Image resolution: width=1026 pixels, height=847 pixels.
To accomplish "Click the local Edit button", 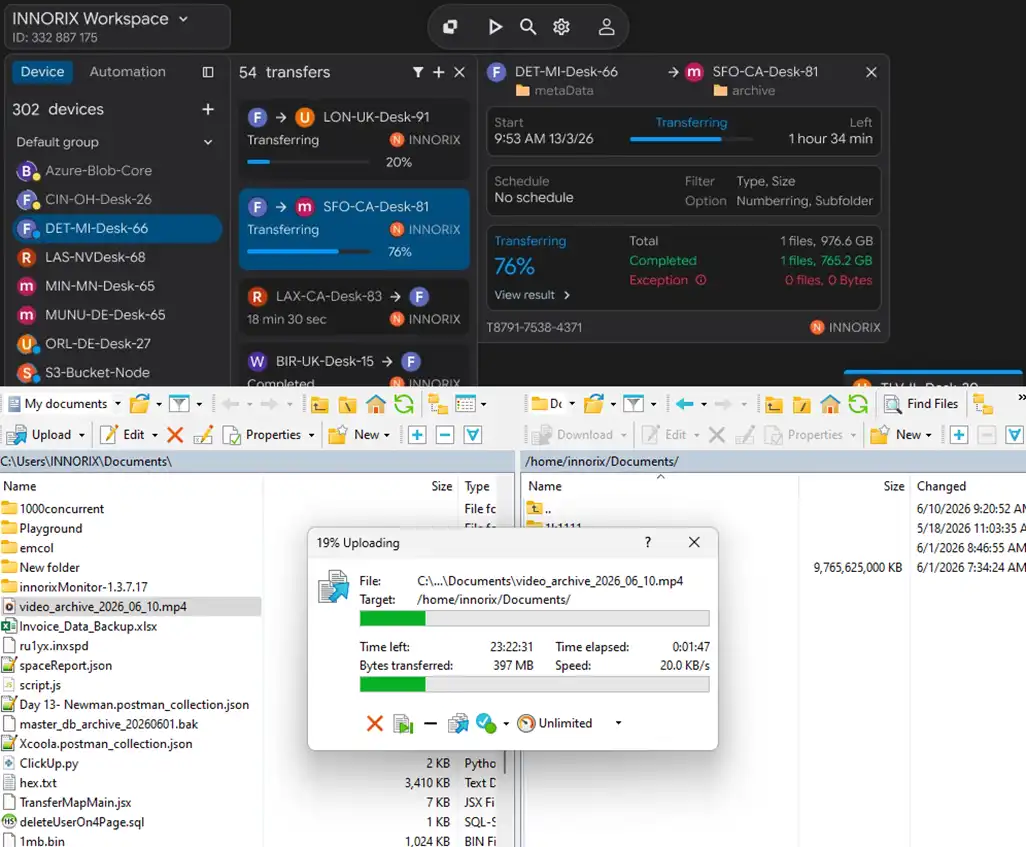I will [123, 435].
